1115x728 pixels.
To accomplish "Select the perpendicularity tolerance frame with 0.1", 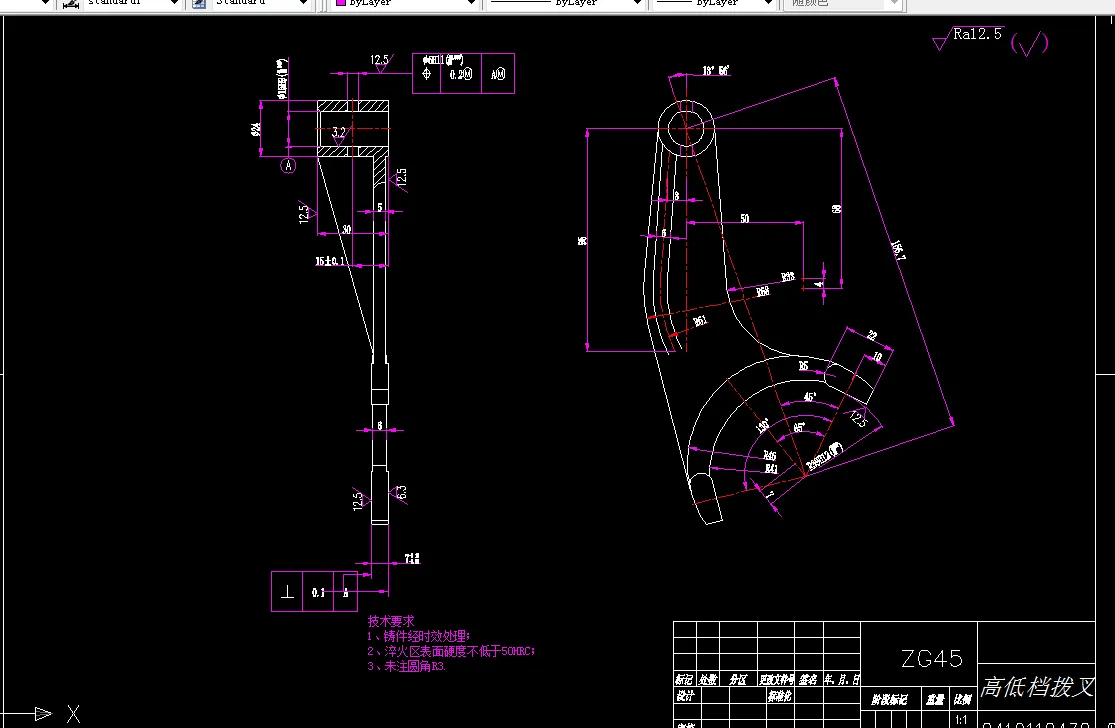I will 314,592.
